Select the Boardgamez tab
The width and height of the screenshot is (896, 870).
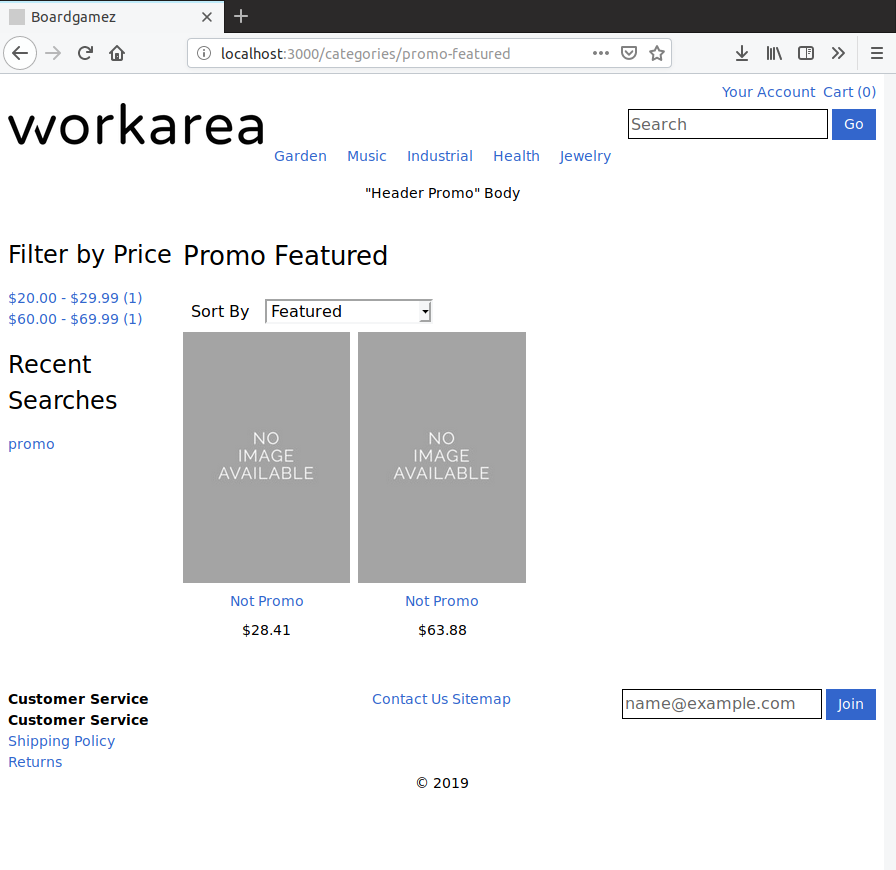pos(111,17)
